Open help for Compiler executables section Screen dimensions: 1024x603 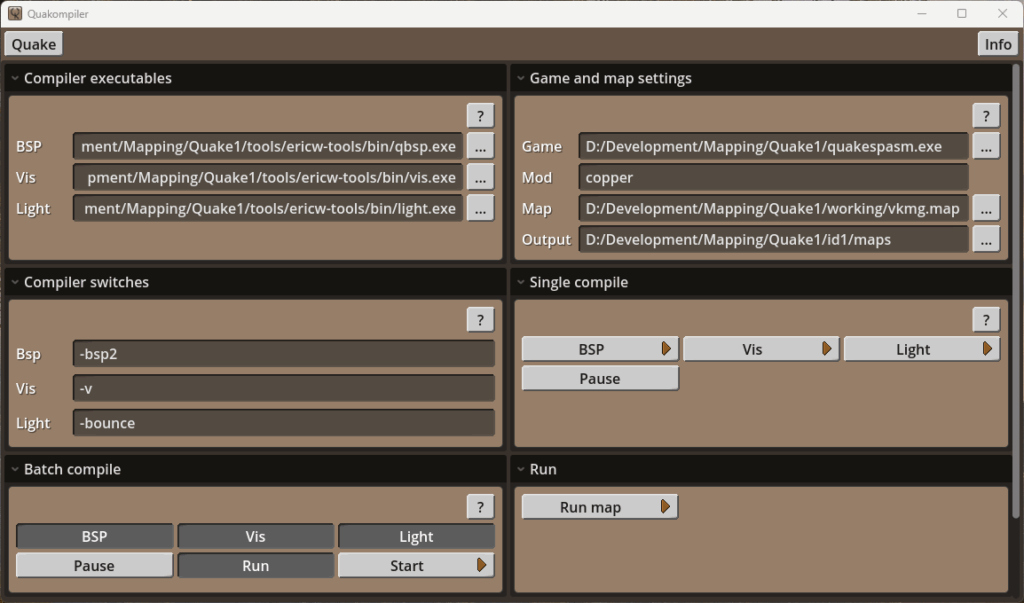point(480,116)
